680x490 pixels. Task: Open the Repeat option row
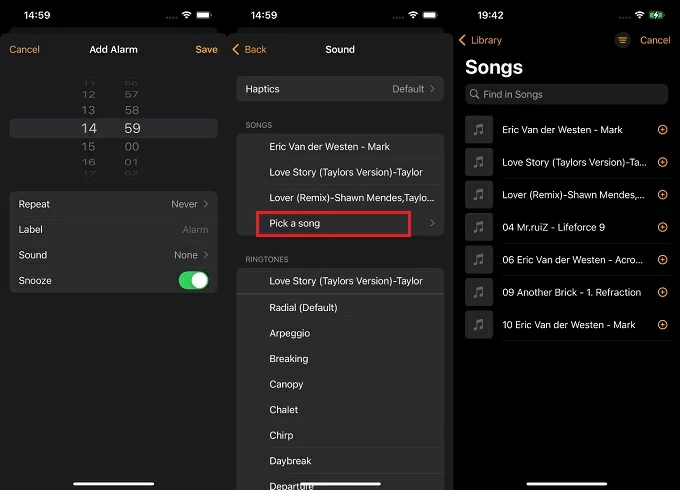coord(113,204)
